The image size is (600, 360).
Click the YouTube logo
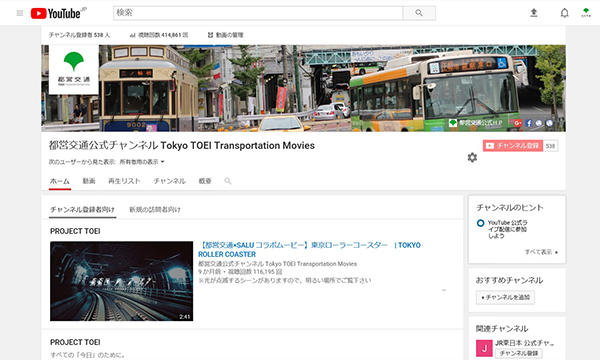coord(59,13)
